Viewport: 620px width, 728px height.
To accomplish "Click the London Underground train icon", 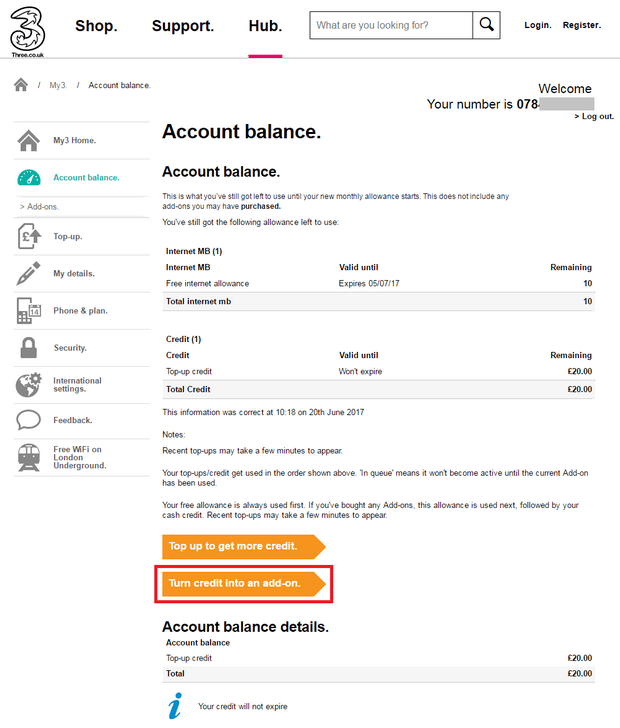I will [x=29, y=457].
